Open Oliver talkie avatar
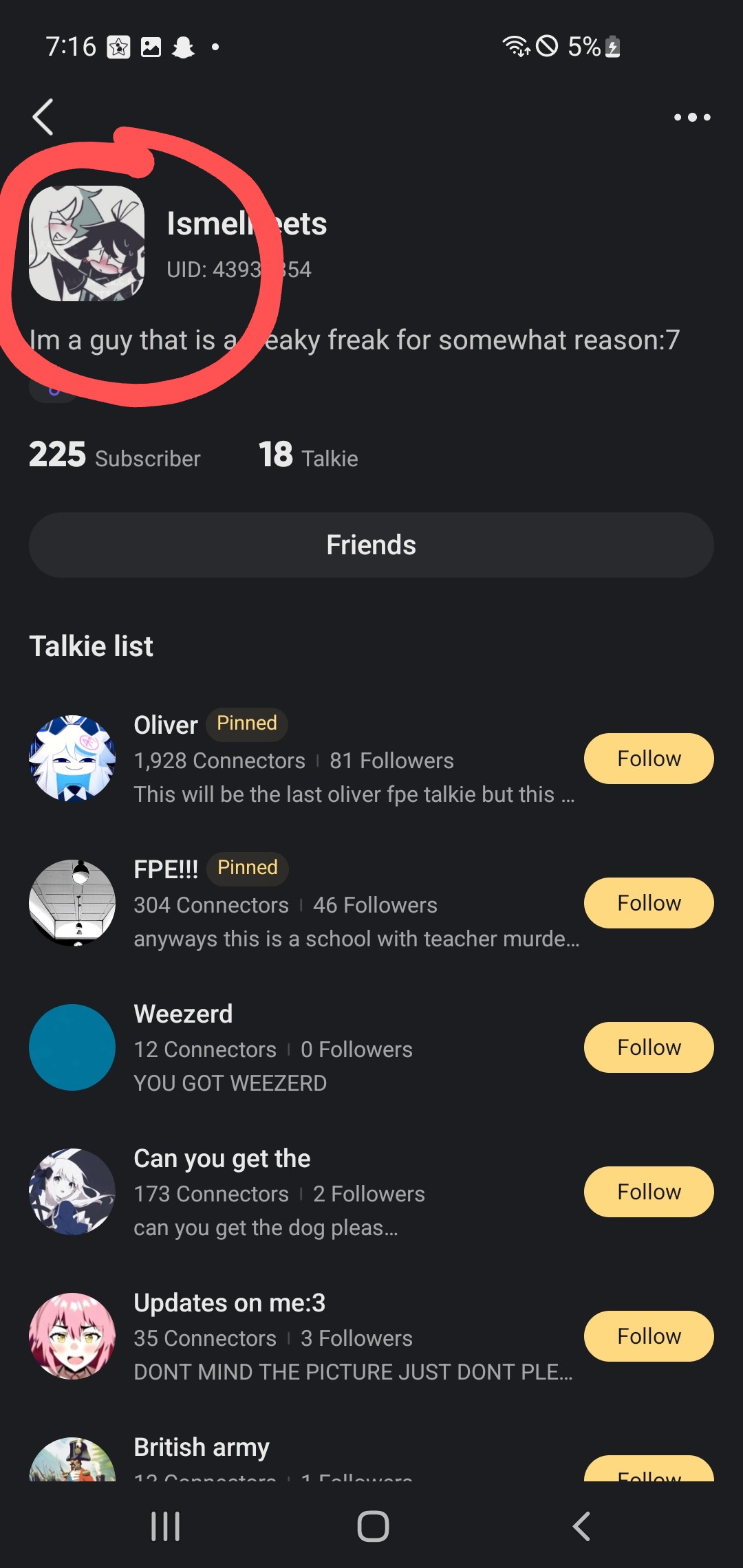 click(72, 759)
